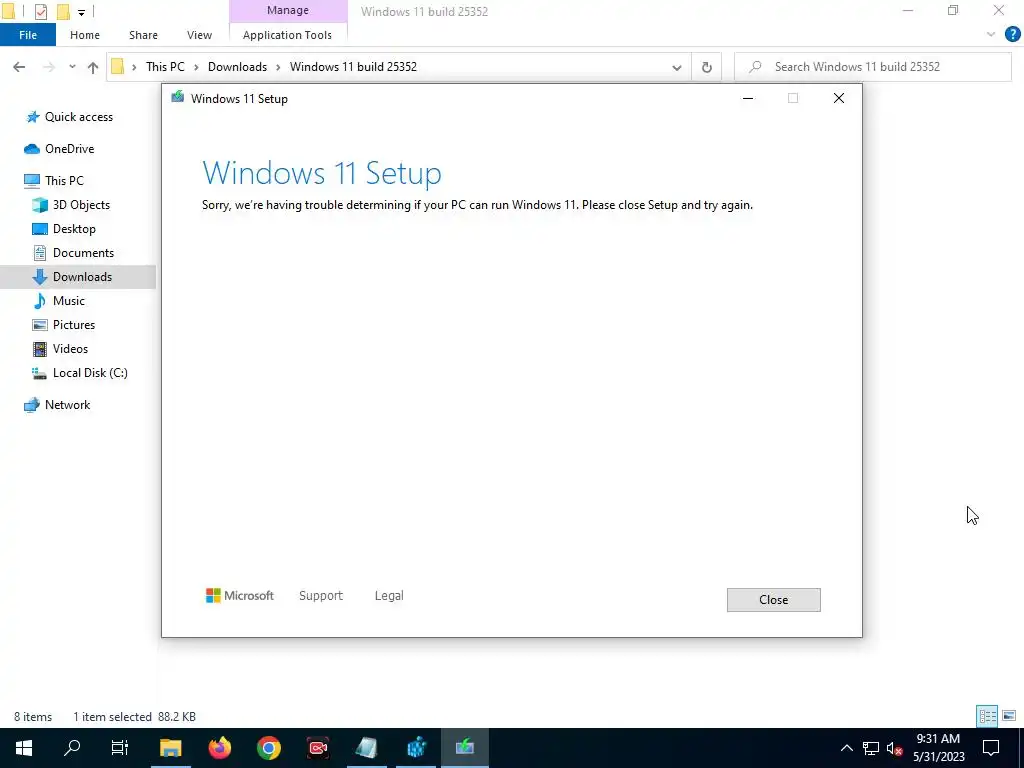
Task: Go up one folder level arrow
Action: (x=93, y=67)
